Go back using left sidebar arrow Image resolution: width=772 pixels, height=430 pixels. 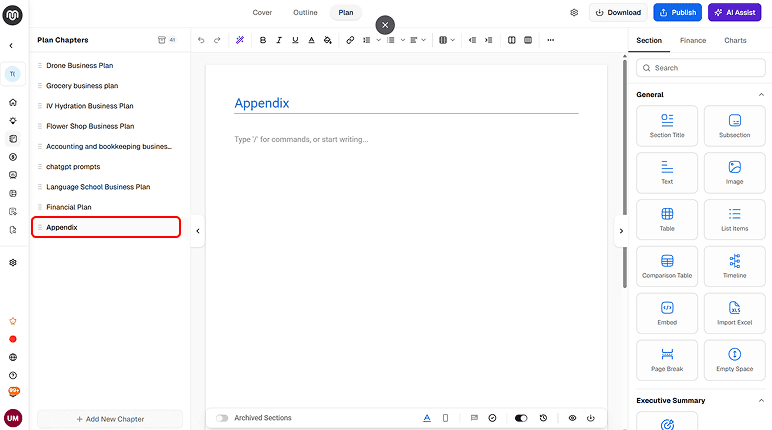[x=11, y=46]
